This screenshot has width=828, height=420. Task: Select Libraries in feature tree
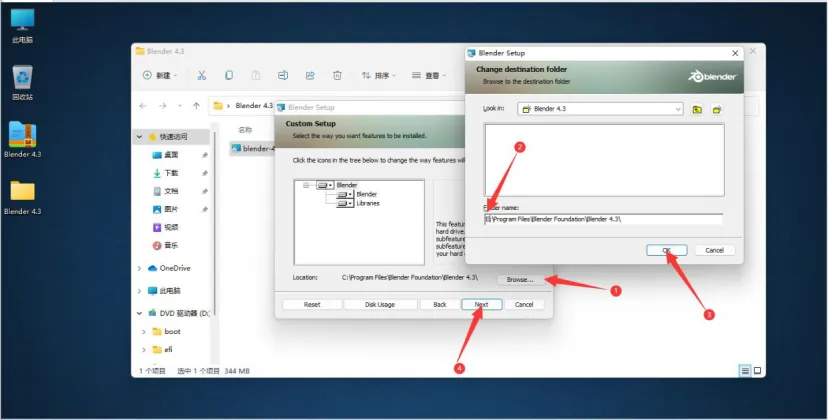(368, 203)
